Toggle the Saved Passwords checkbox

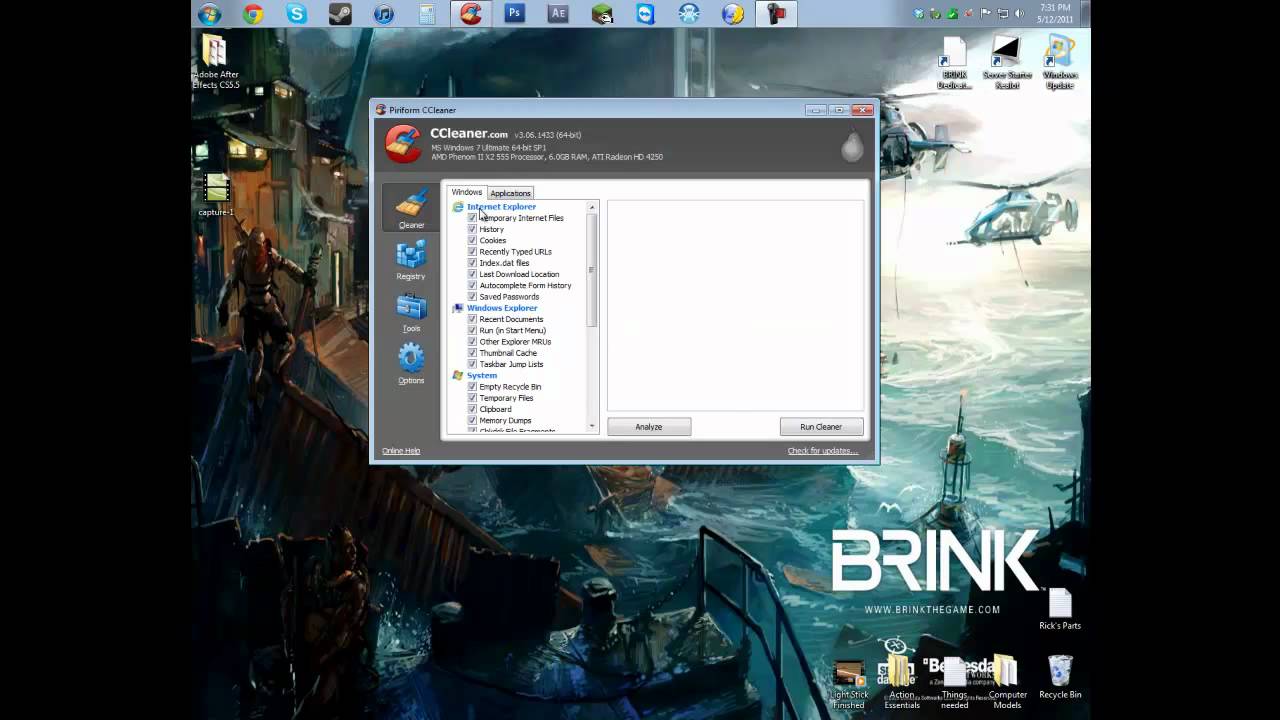pos(472,296)
